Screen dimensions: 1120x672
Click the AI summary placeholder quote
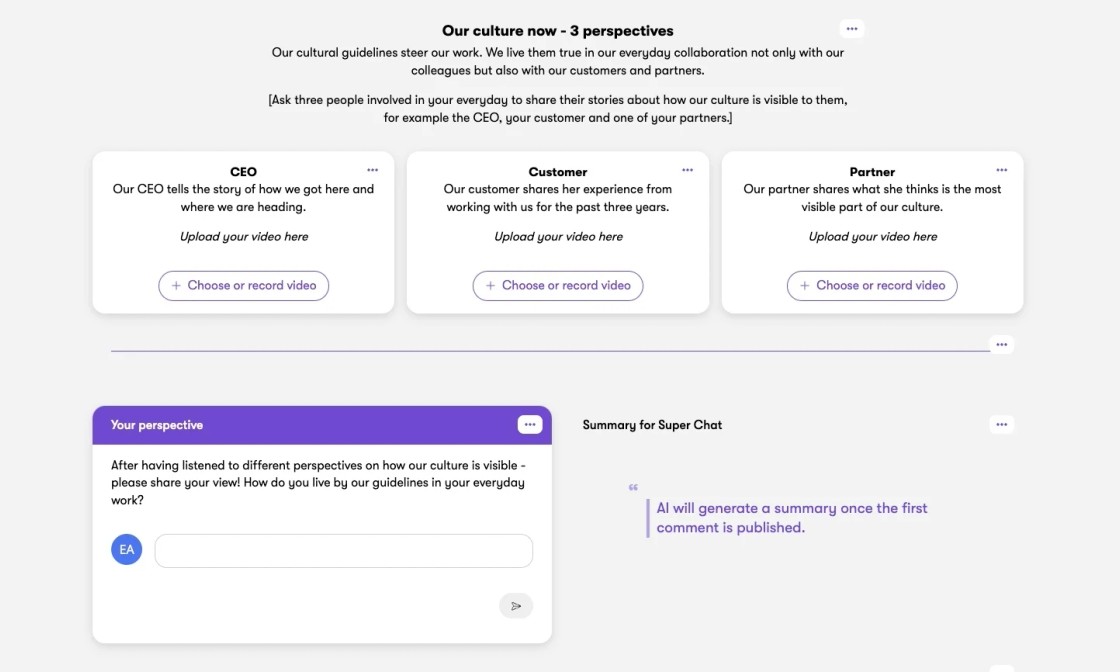[x=791, y=518]
